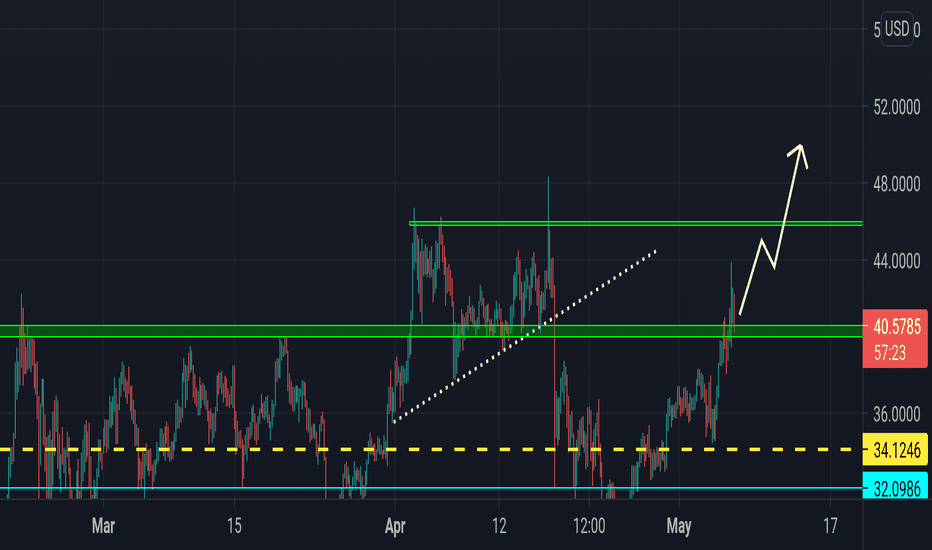Select the yellow dashed horizontal line

pos(431,450)
